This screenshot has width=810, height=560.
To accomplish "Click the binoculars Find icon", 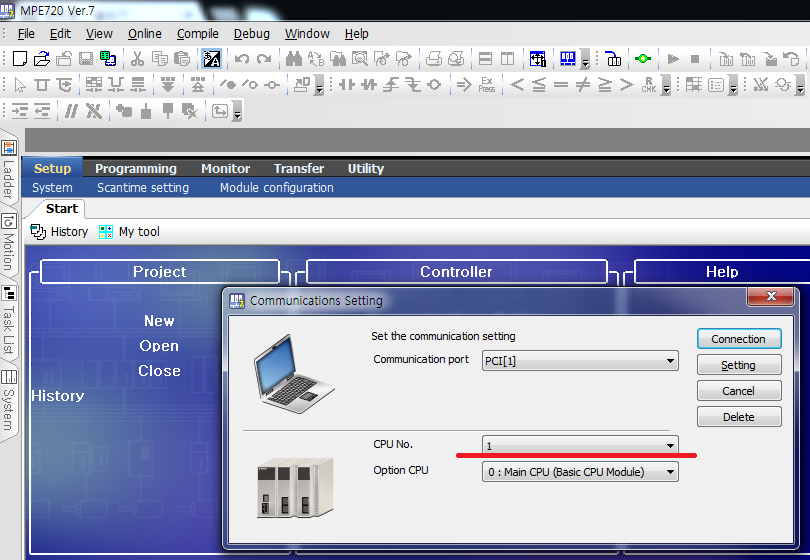I will pos(293,59).
